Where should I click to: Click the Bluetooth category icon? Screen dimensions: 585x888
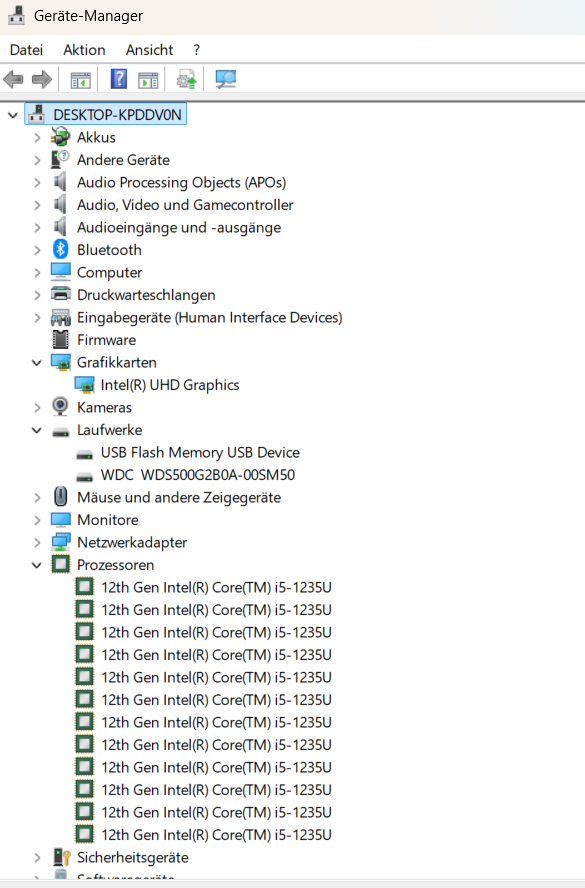61,250
